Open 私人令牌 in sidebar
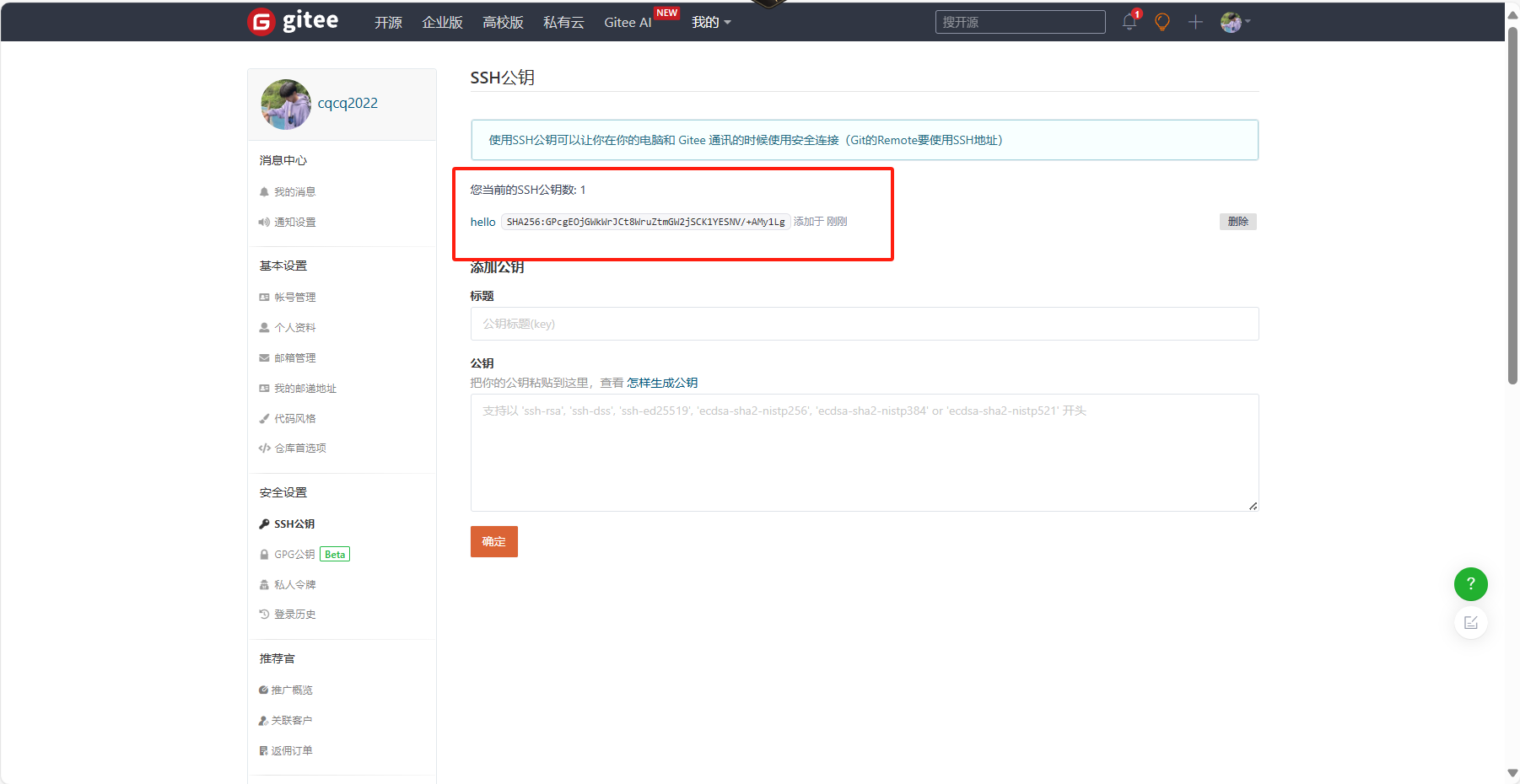This screenshot has height=784, width=1520. pos(295,585)
